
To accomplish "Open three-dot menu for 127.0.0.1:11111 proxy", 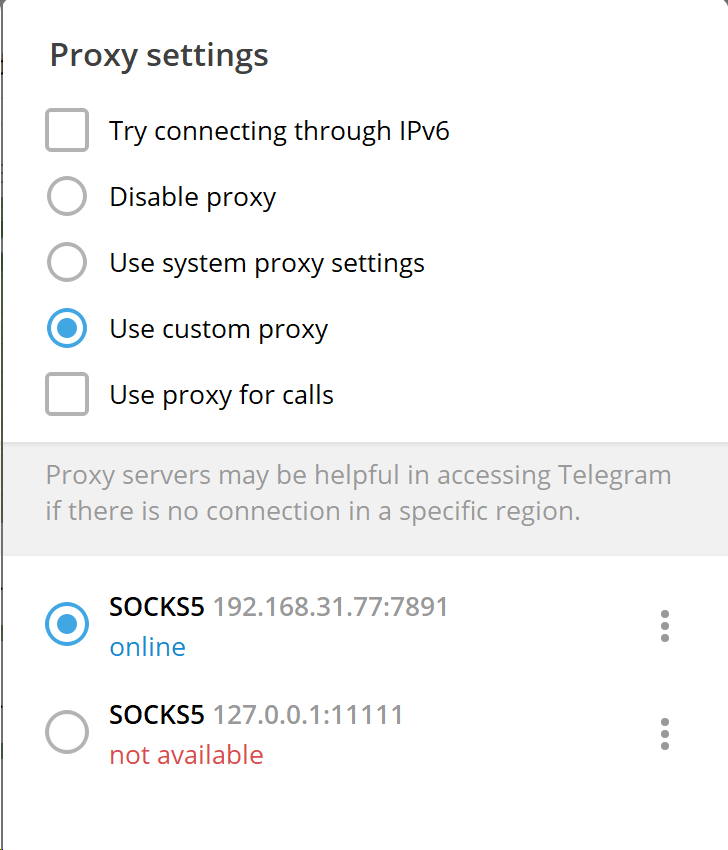I will [x=665, y=734].
